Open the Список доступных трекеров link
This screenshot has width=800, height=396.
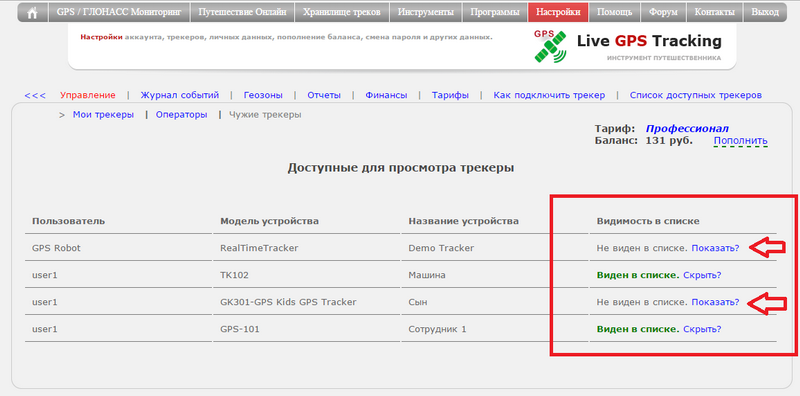point(696,95)
